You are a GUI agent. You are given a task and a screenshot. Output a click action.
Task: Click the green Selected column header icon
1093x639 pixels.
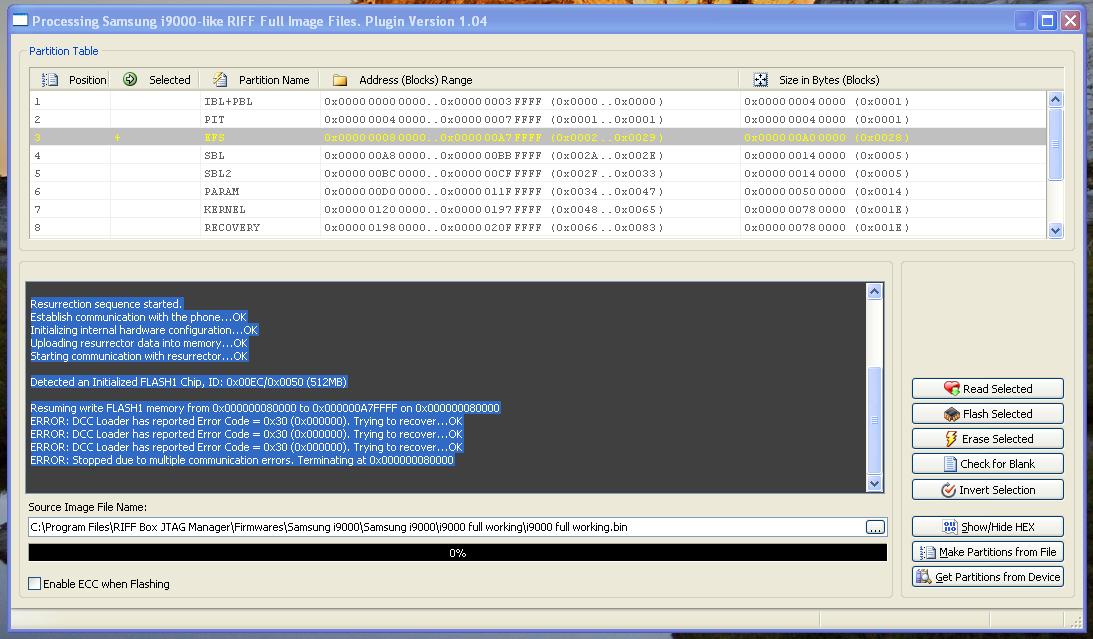130,79
